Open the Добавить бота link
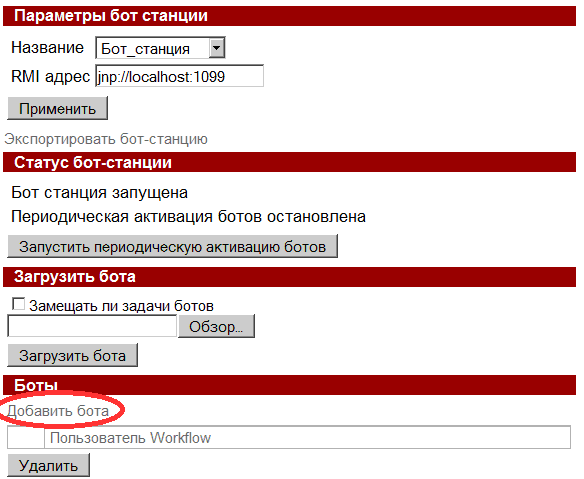584x479 pixels. coord(58,411)
